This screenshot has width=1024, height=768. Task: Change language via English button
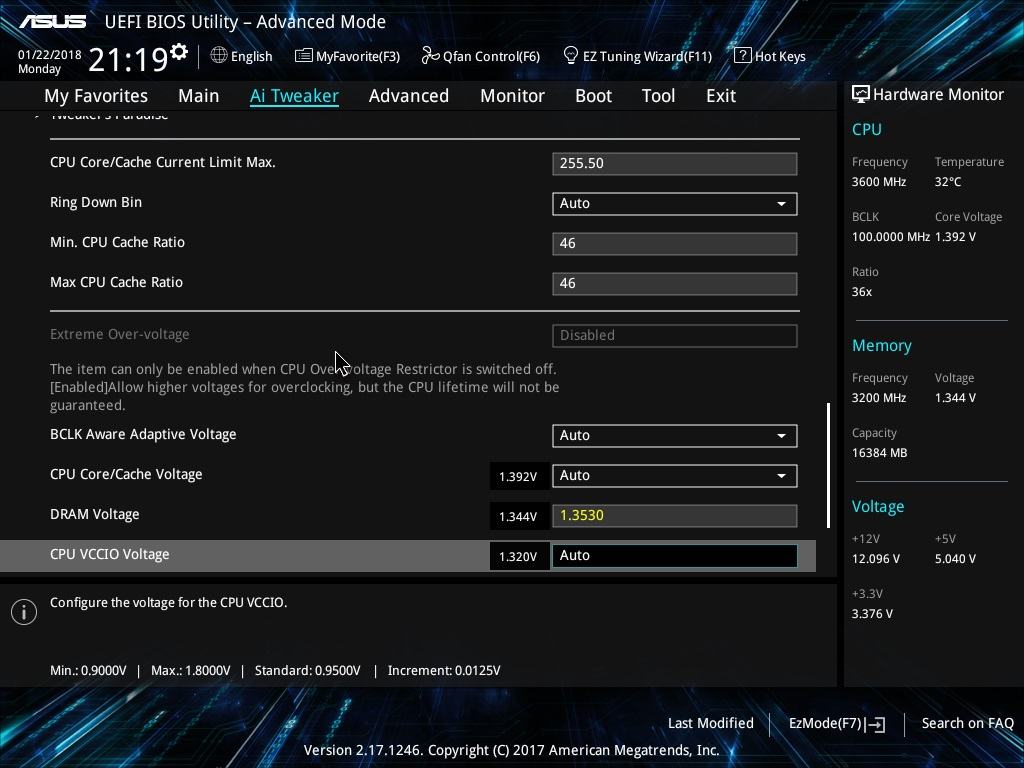251,56
